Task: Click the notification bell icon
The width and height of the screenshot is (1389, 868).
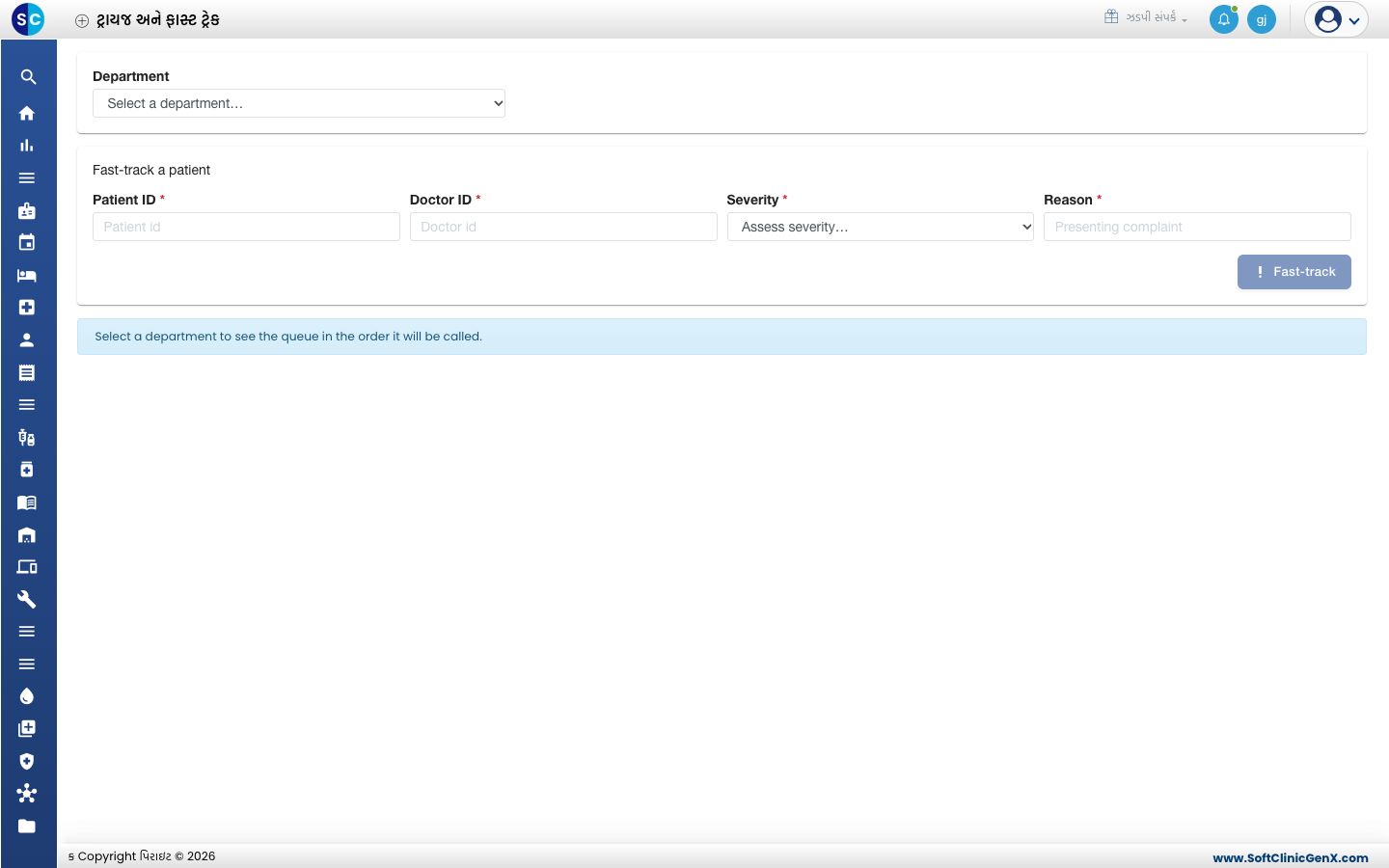Action: click(x=1224, y=19)
